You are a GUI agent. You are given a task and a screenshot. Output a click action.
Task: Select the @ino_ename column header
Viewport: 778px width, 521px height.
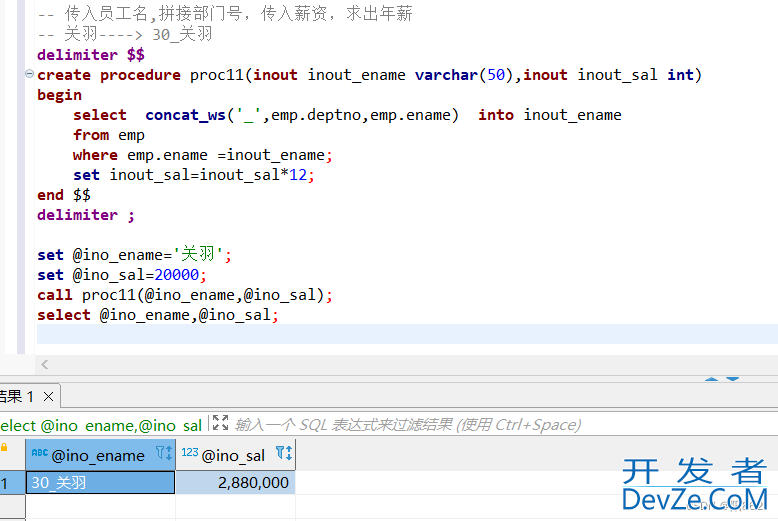(101, 455)
